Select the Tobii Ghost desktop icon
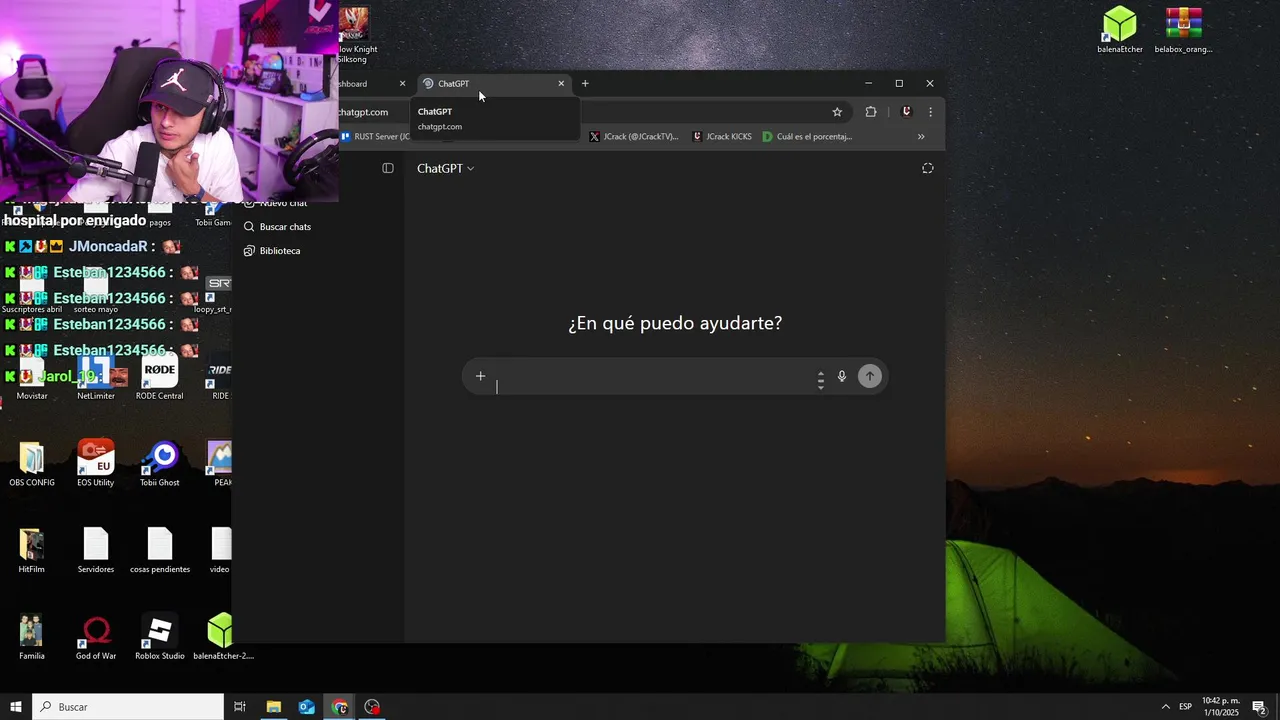 coord(160,464)
